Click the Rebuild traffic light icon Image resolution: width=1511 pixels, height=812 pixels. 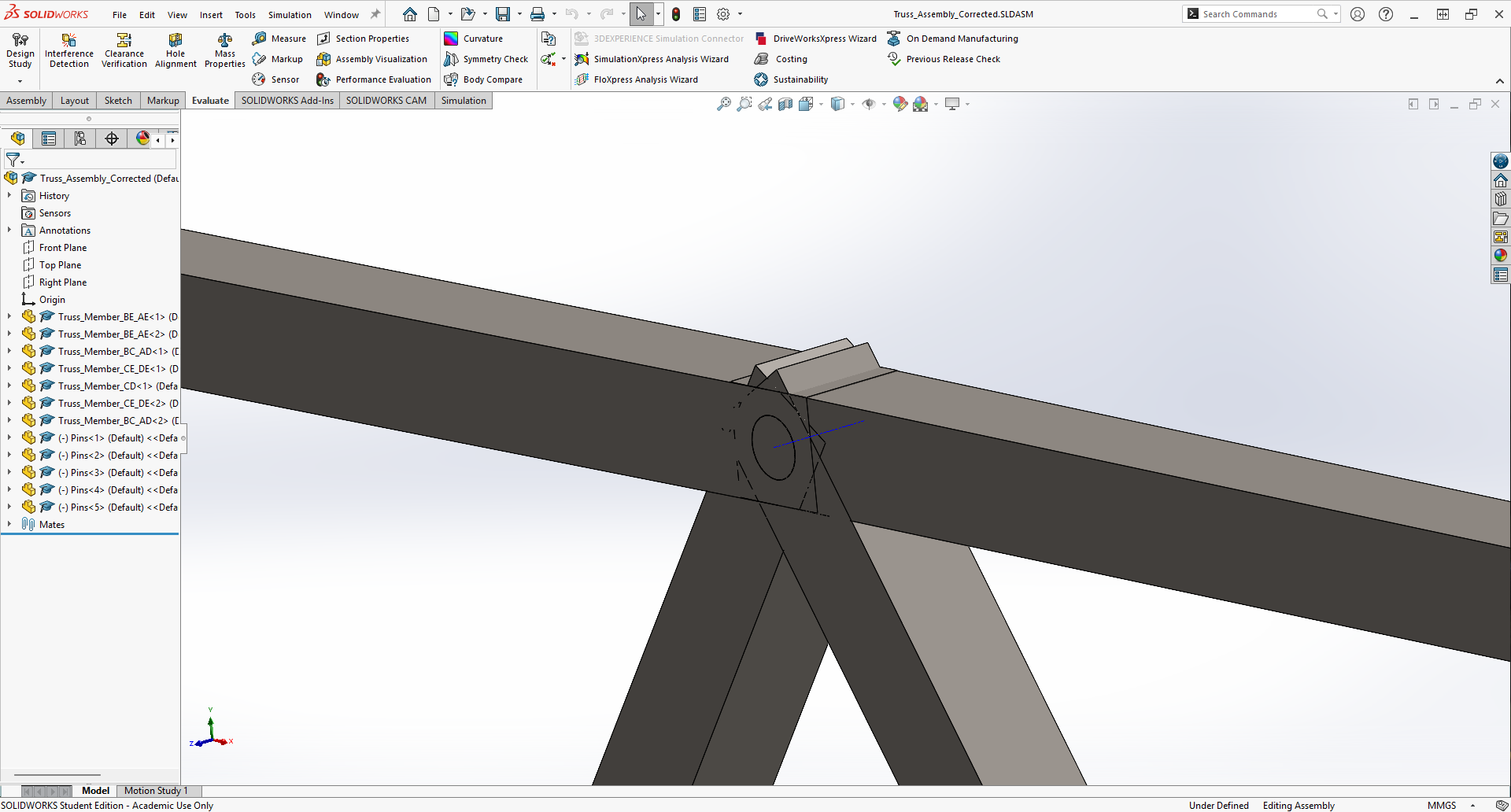click(676, 14)
